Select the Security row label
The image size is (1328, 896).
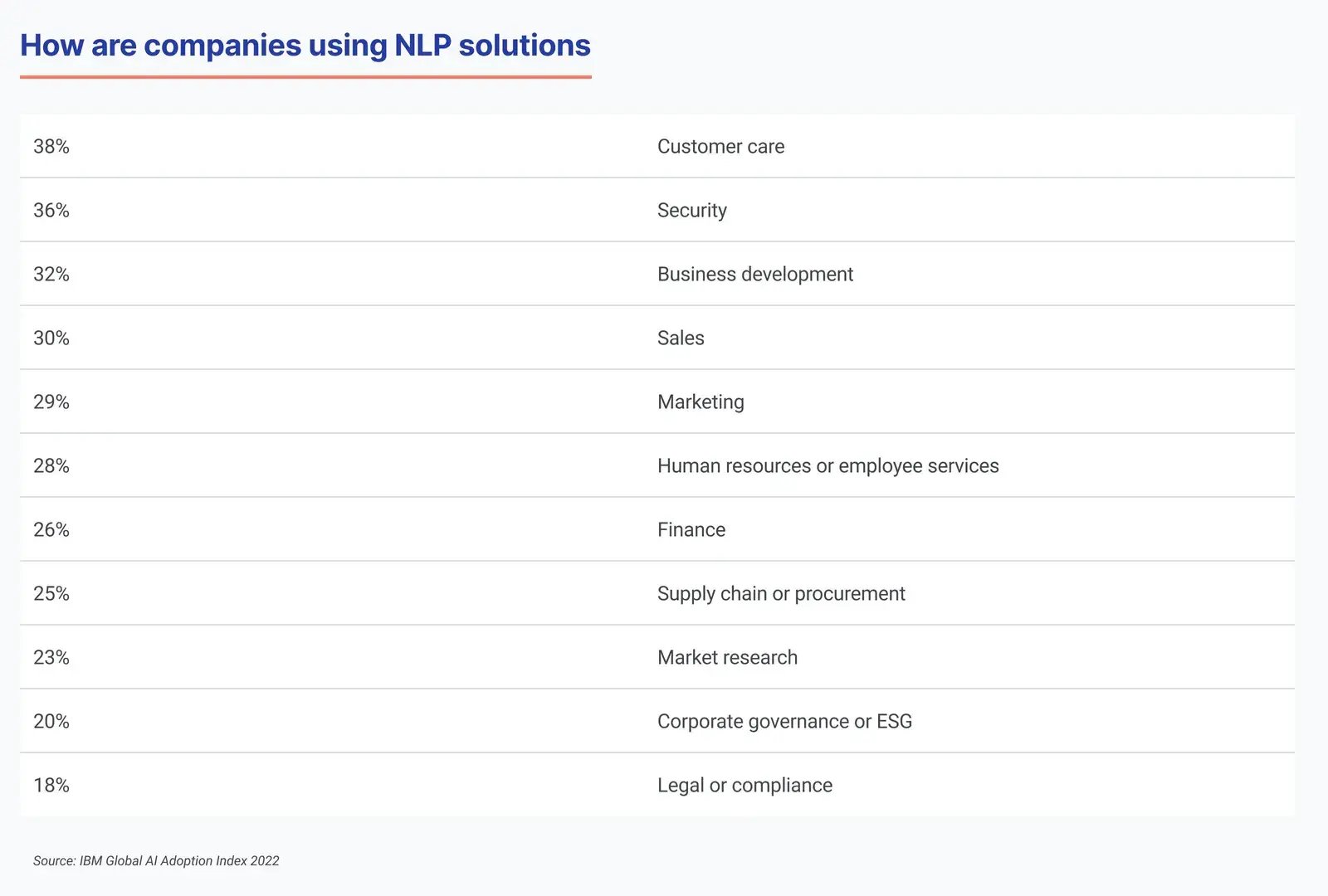(691, 211)
